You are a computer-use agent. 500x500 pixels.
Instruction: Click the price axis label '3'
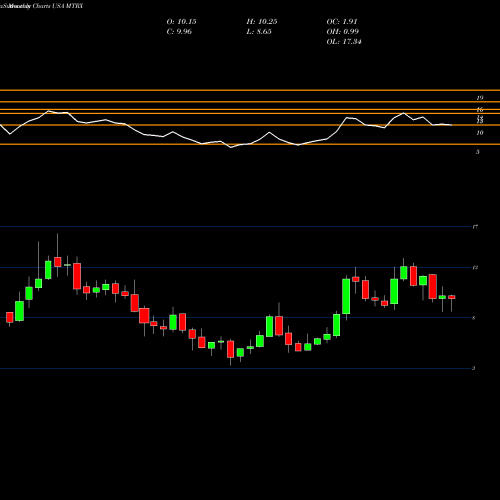click(474, 368)
